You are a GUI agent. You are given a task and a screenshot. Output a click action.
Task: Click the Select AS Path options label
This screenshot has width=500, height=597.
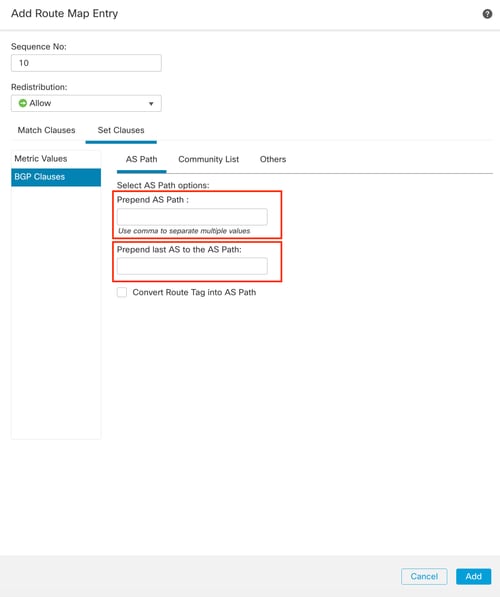(163, 185)
